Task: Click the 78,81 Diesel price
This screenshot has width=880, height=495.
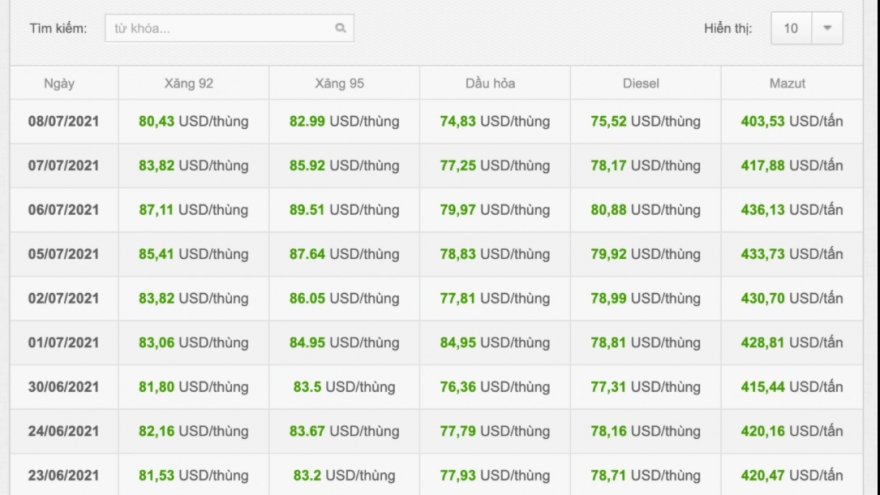Action: [608, 342]
